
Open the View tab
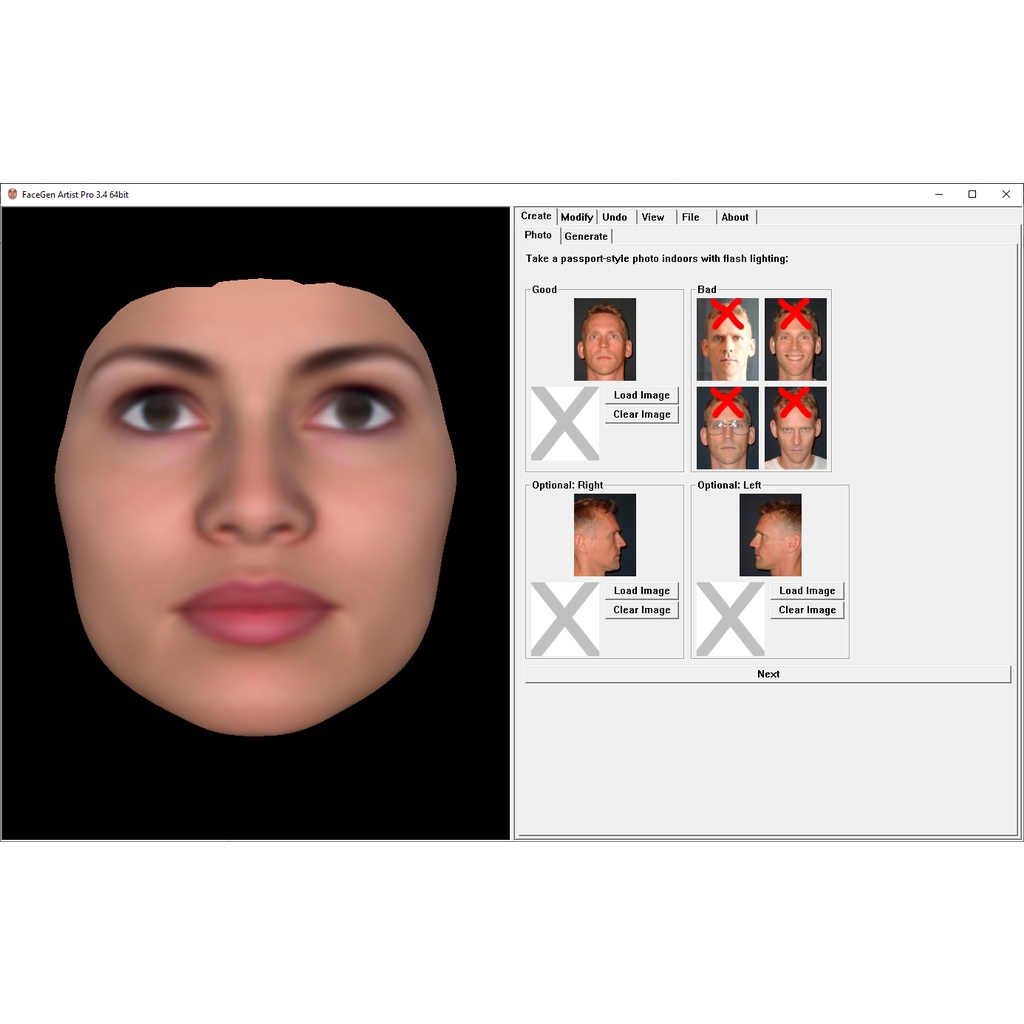click(x=653, y=217)
